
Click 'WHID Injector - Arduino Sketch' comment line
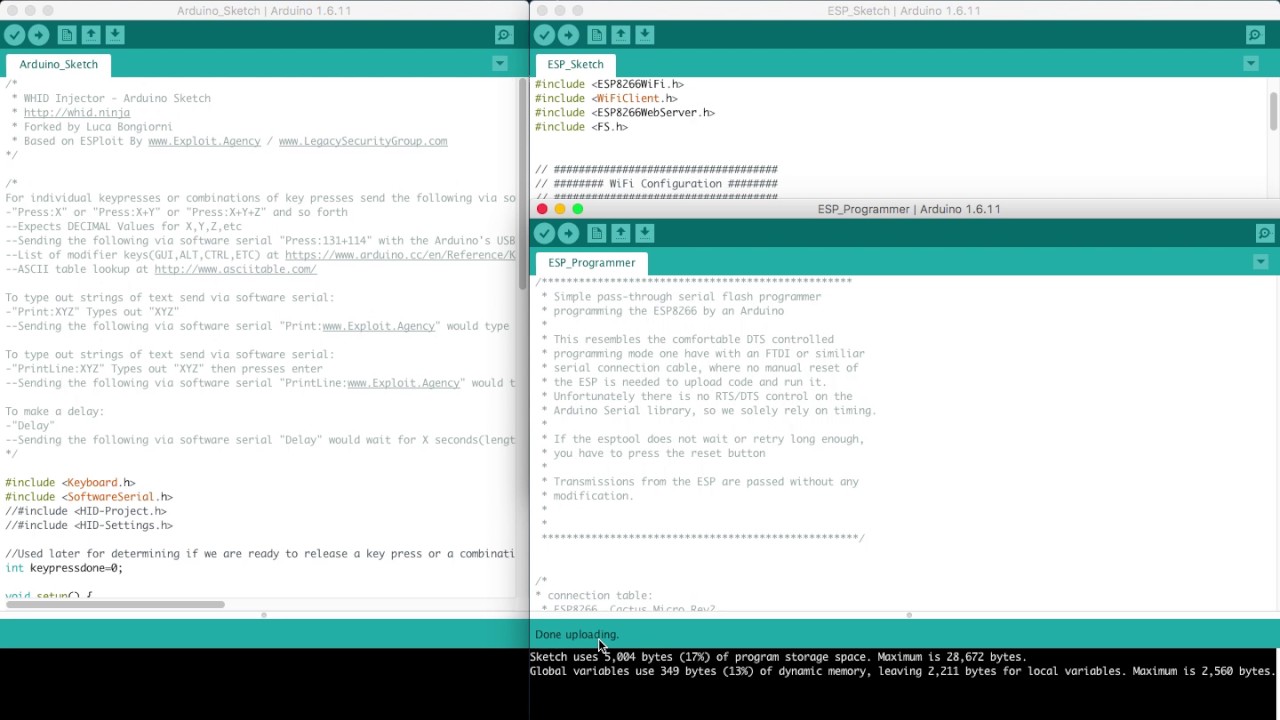pyautogui.click(x=111, y=99)
